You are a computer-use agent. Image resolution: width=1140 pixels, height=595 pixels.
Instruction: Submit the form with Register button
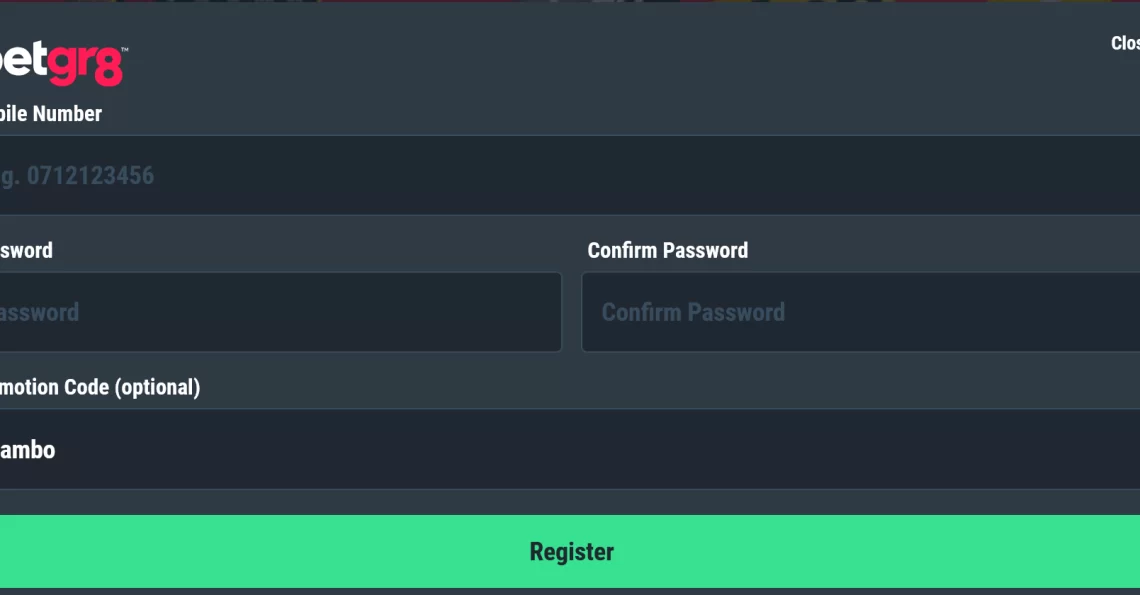click(570, 551)
